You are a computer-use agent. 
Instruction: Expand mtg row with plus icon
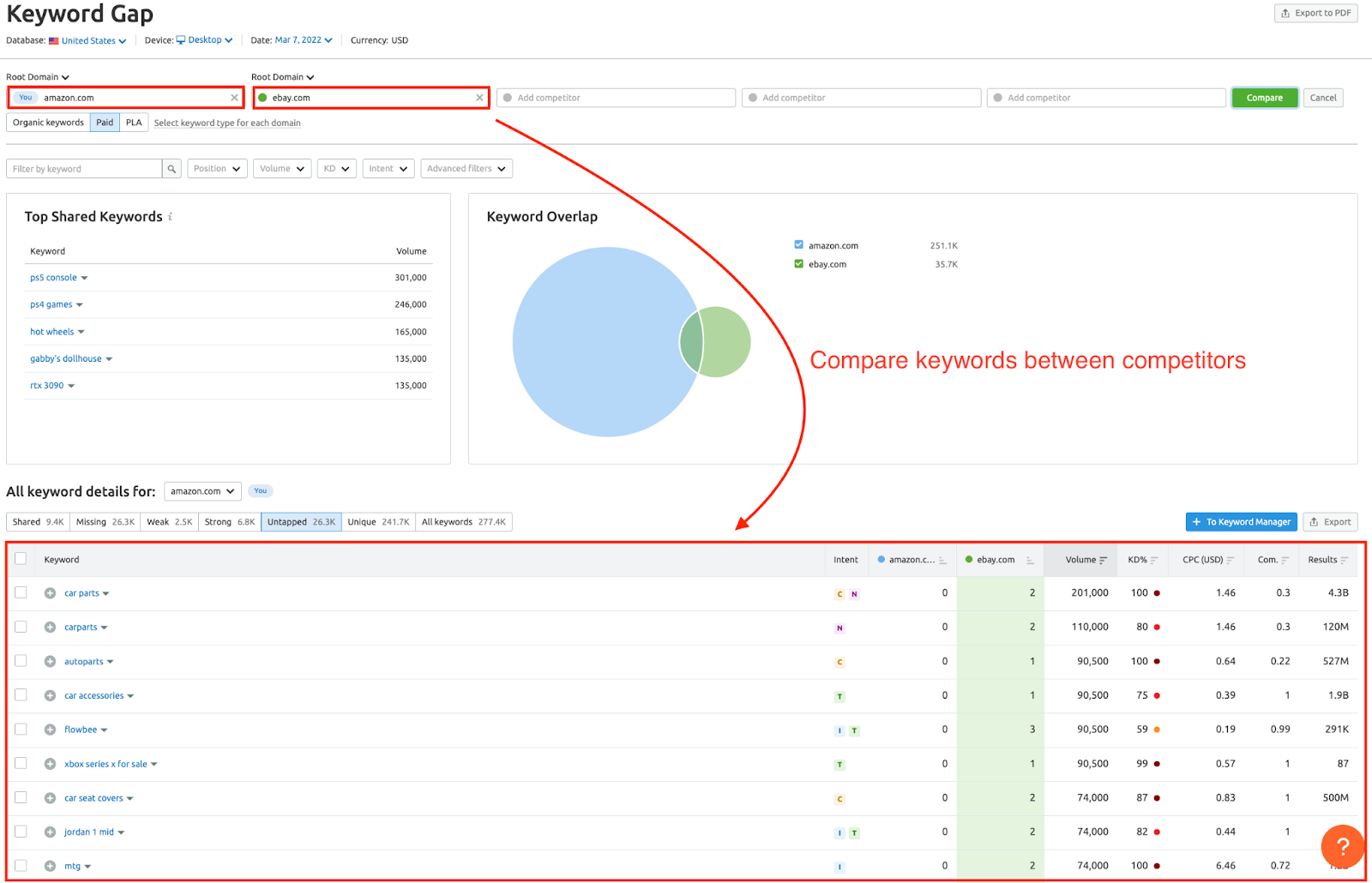pyautogui.click(x=50, y=866)
